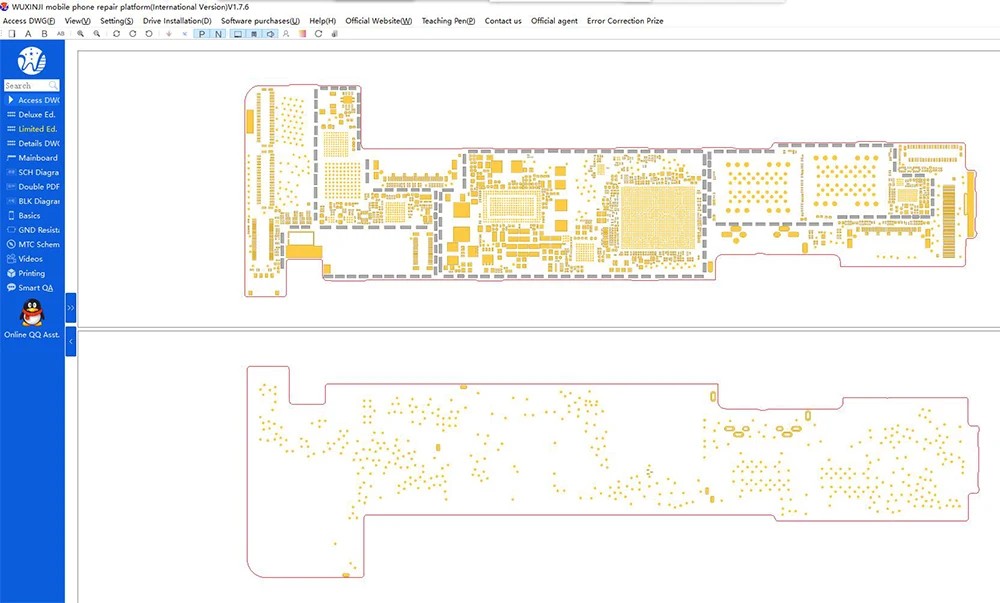Open the Access DWG menu

[29, 21]
